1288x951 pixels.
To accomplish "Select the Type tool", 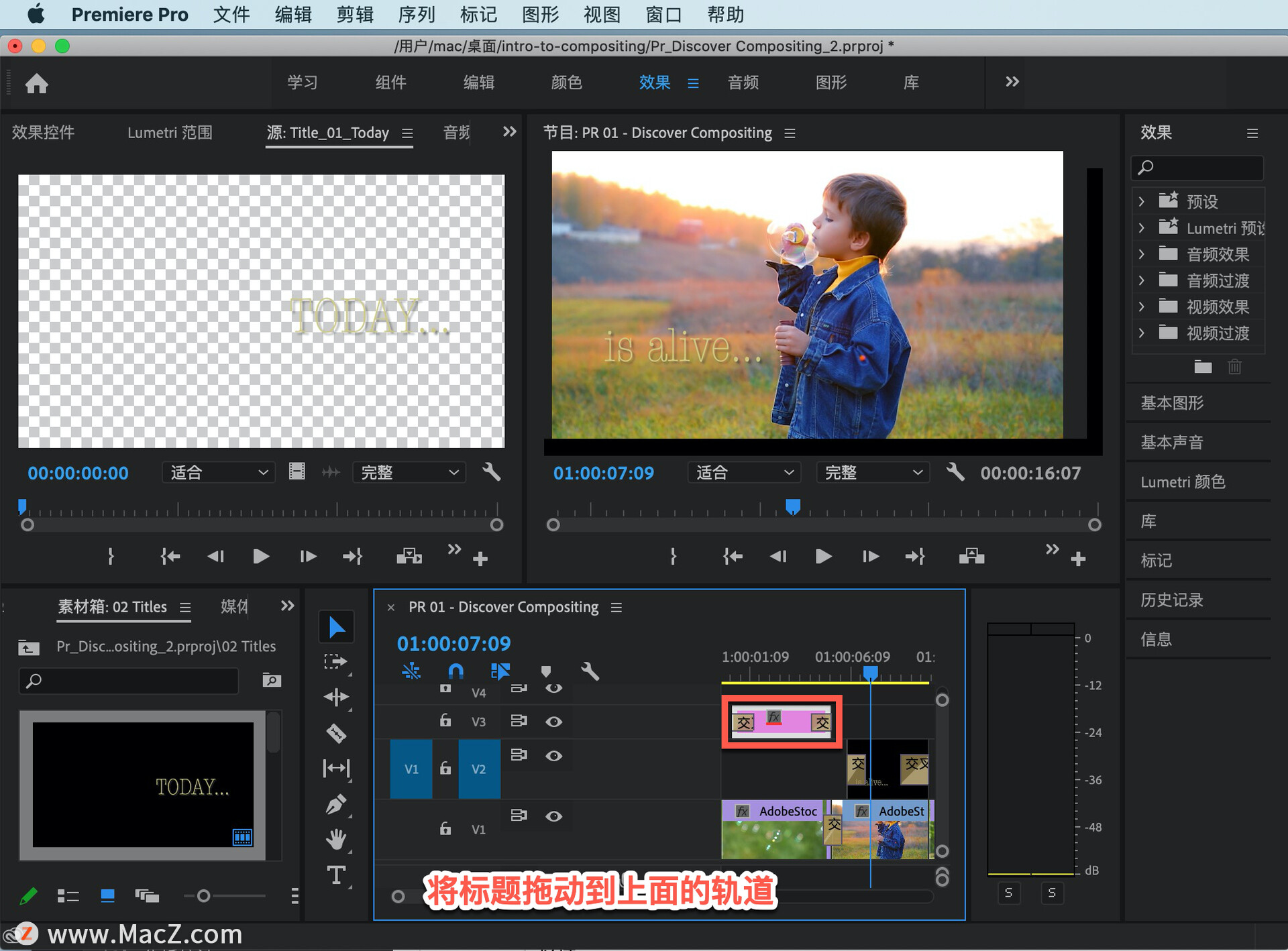I will [336, 875].
